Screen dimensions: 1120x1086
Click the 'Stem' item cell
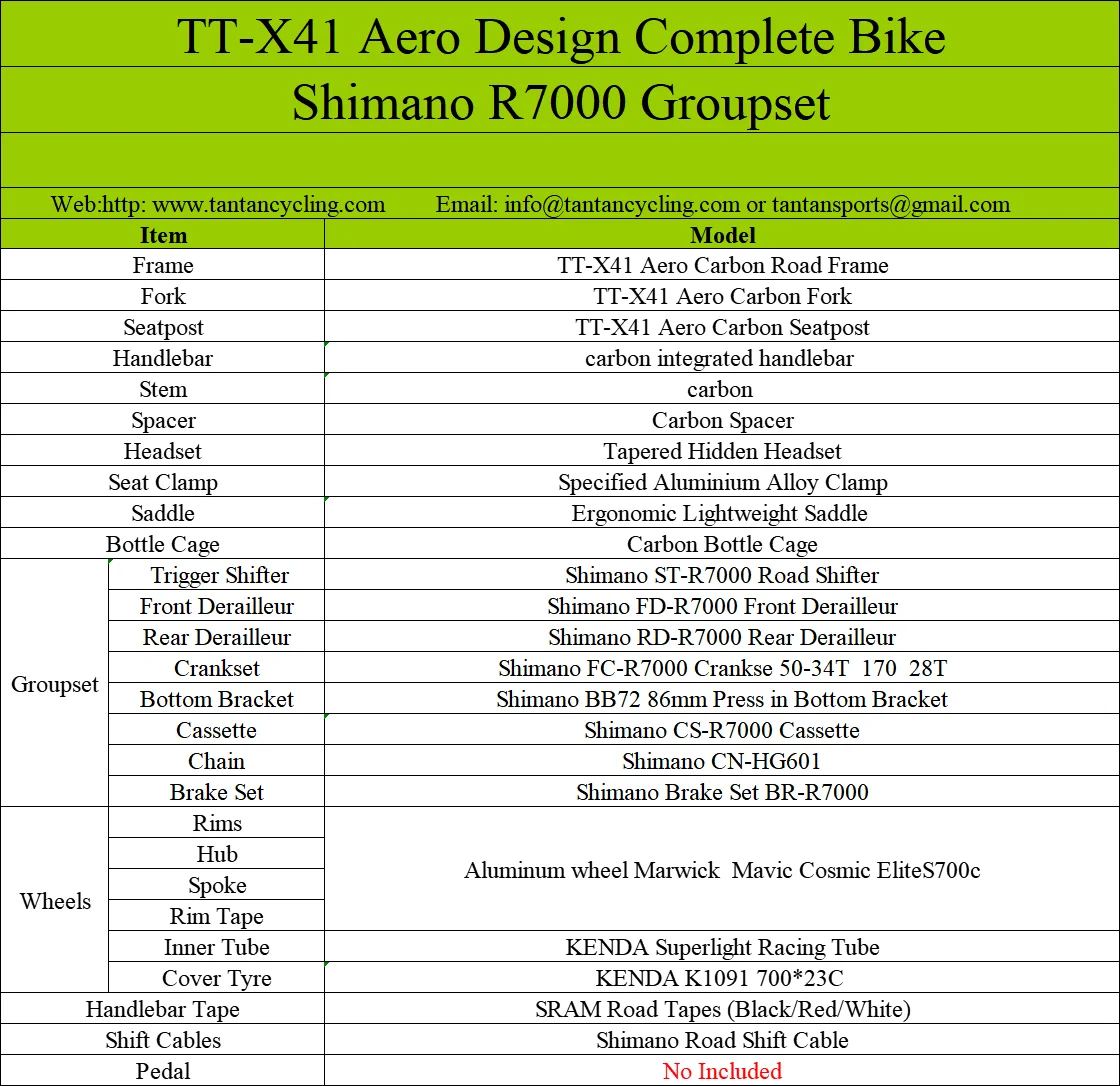(x=162, y=389)
